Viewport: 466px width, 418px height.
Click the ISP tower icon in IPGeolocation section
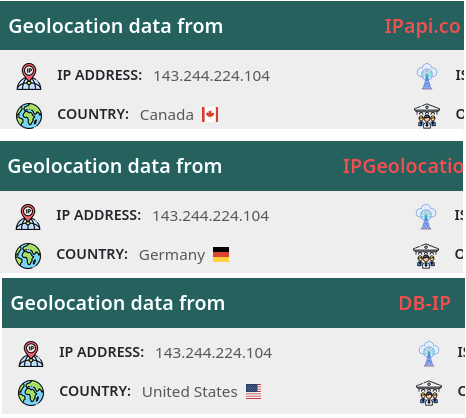pyautogui.click(x=426, y=217)
